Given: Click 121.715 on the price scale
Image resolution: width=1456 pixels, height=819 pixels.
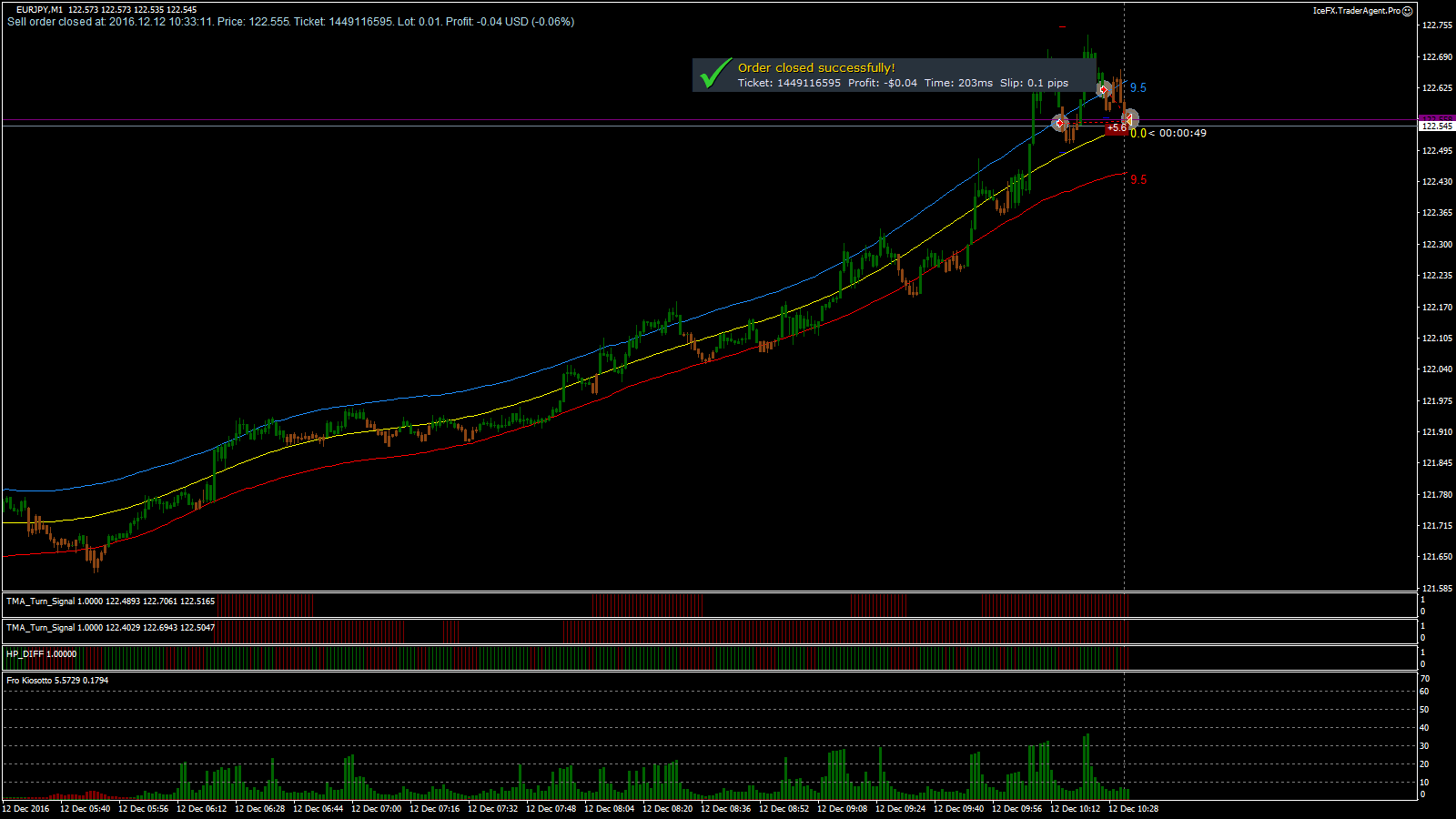Looking at the screenshot, I should [x=1437, y=526].
